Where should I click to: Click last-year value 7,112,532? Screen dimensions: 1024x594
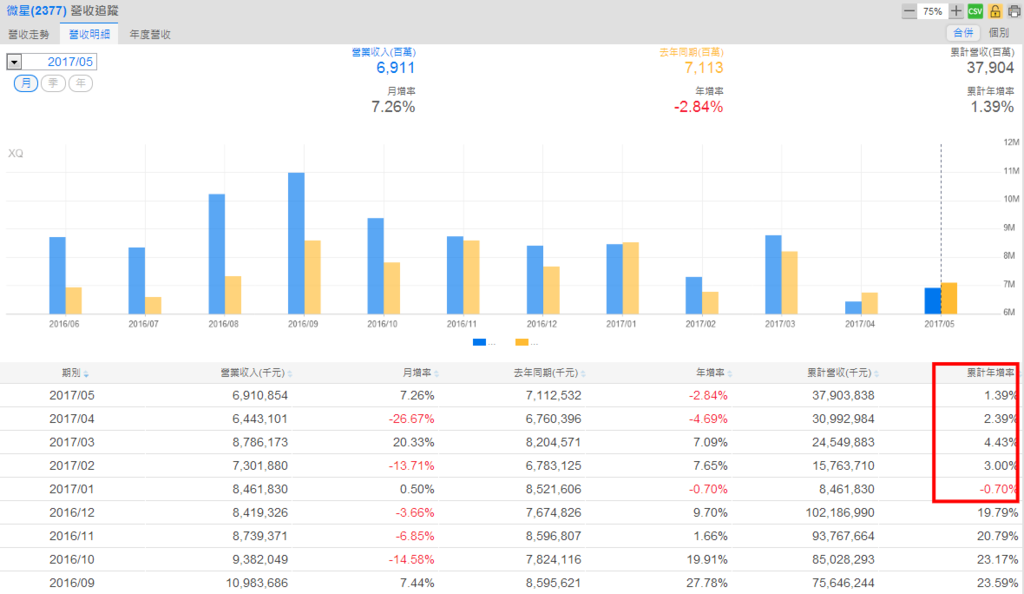click(x=553, y=396)
